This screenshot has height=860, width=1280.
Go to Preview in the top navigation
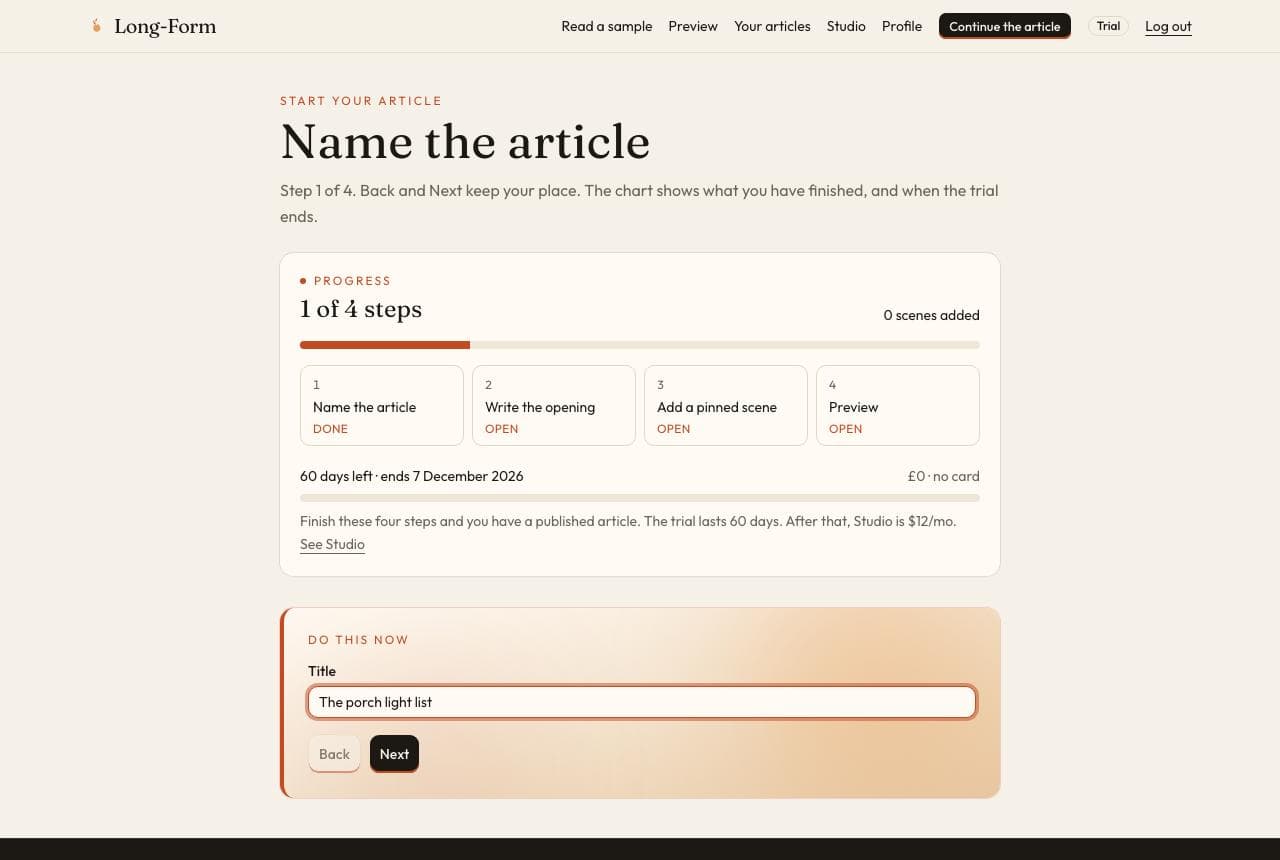[x=693, y=26]
